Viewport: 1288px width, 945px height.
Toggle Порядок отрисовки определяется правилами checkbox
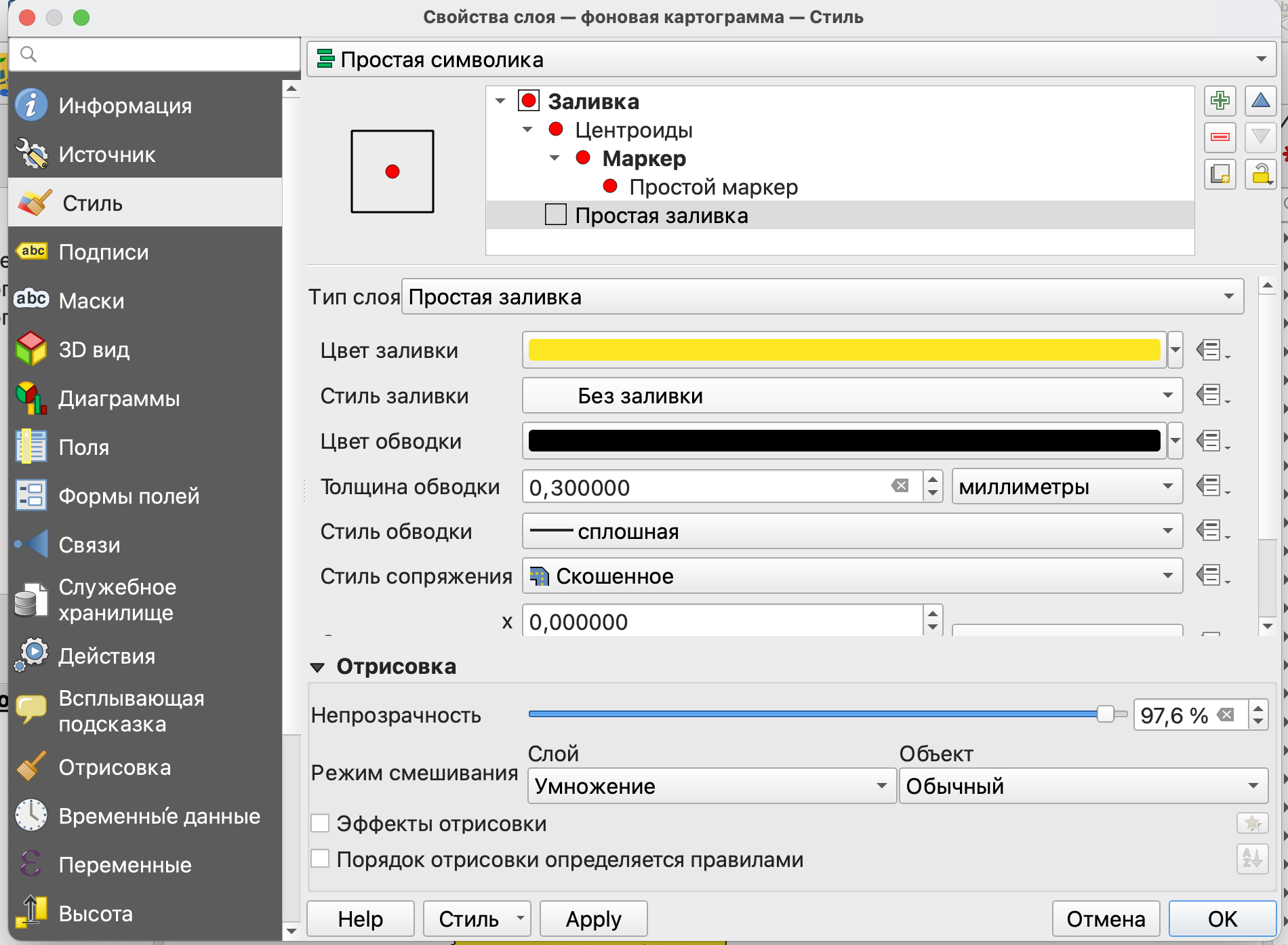320,859
